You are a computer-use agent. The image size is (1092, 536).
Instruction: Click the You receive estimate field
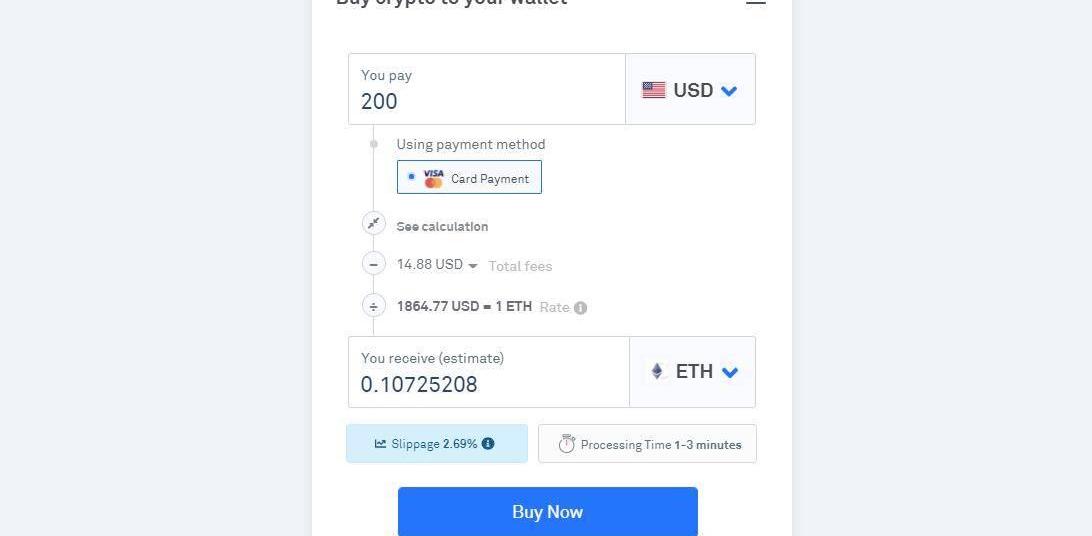pyautogui.click(x=488, y=384)
